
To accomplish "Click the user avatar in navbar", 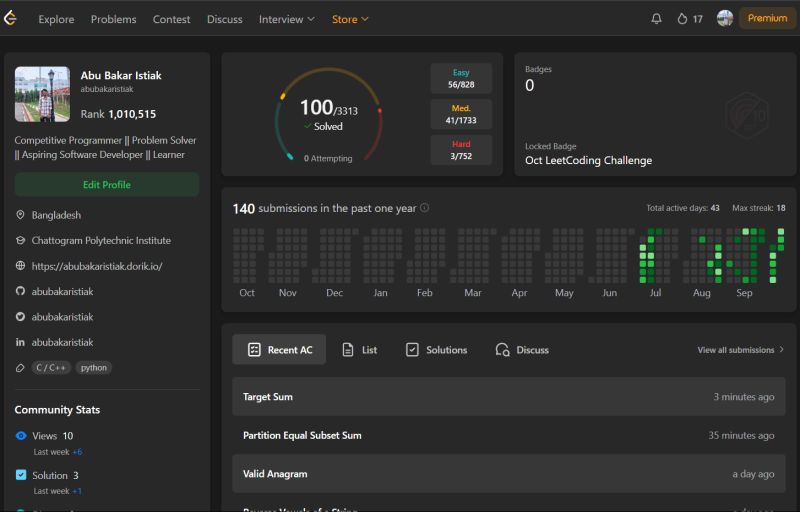I will [x=725, y=18].
